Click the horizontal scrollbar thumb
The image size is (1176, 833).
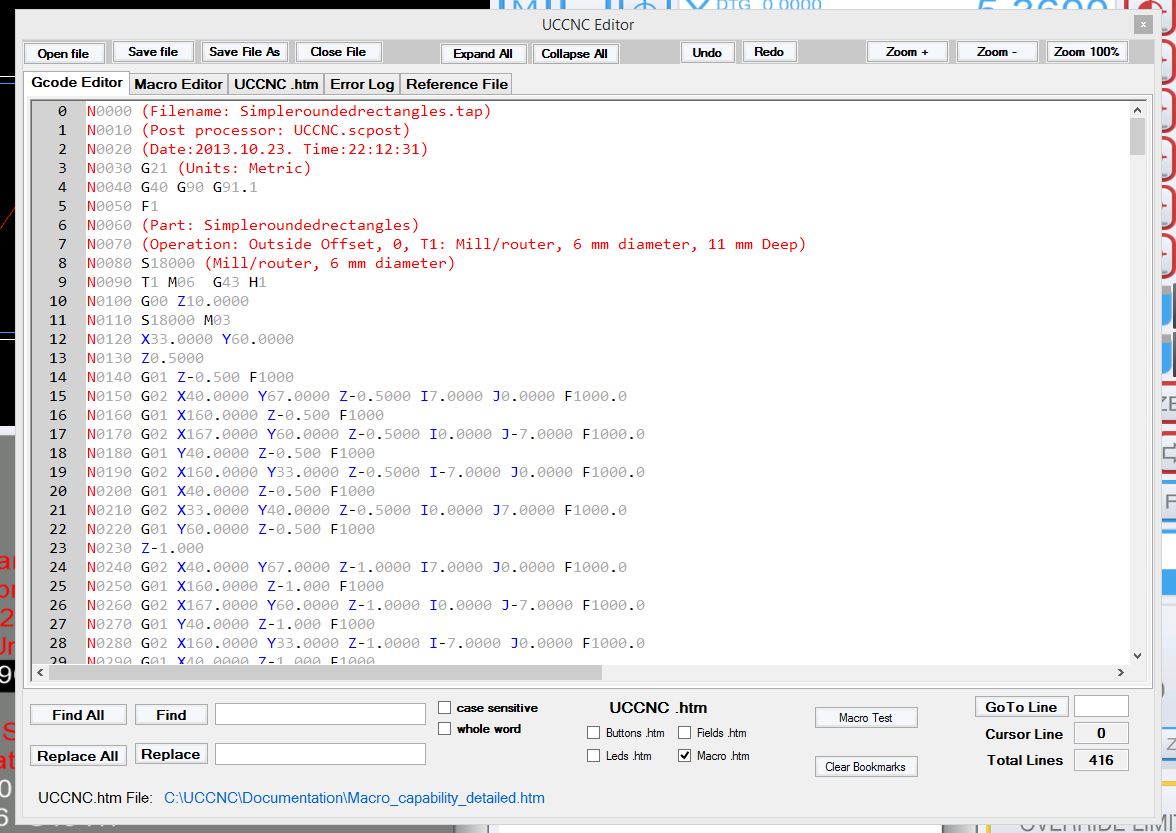click(x=326, y=673)
